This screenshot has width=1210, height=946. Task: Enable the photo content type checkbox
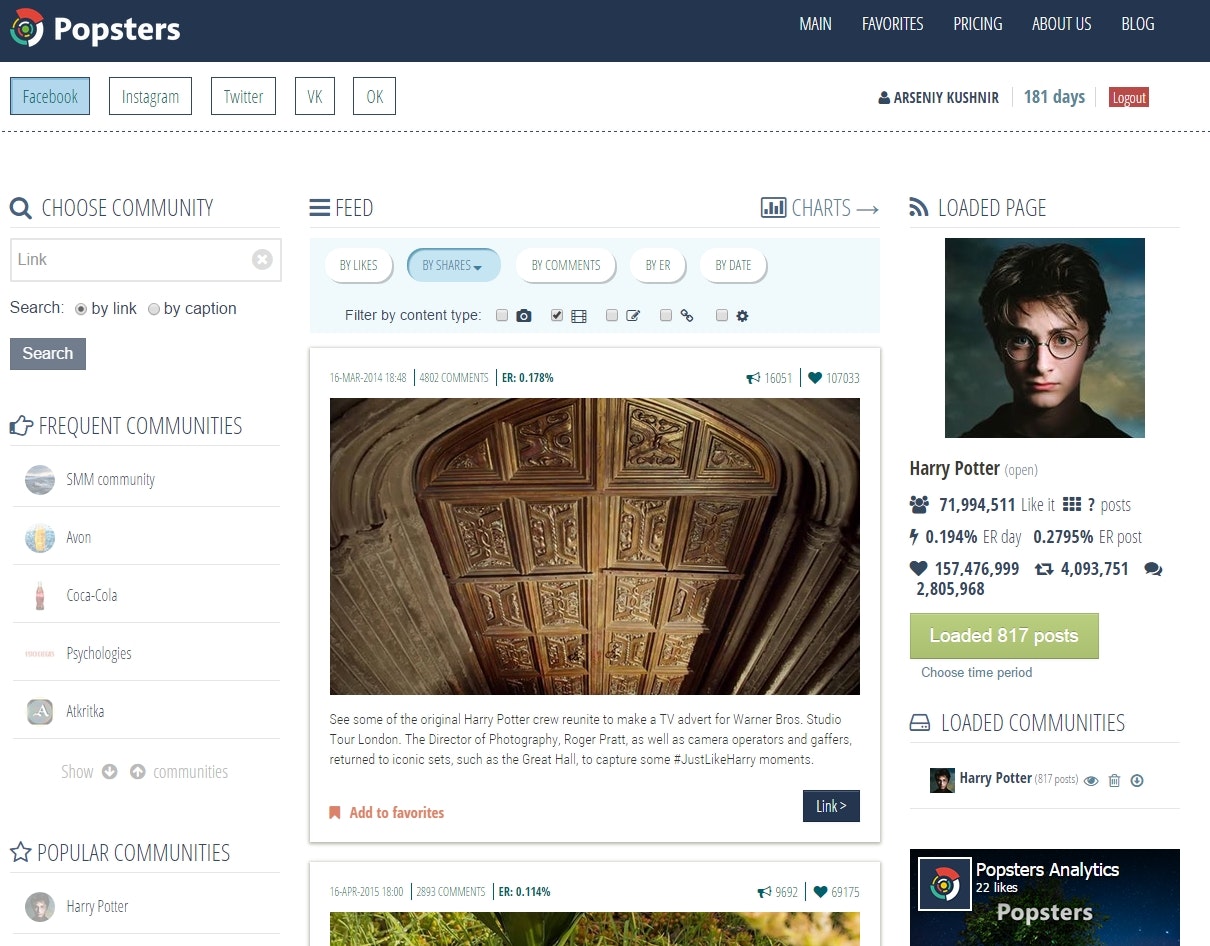click(x=502, y=315)
